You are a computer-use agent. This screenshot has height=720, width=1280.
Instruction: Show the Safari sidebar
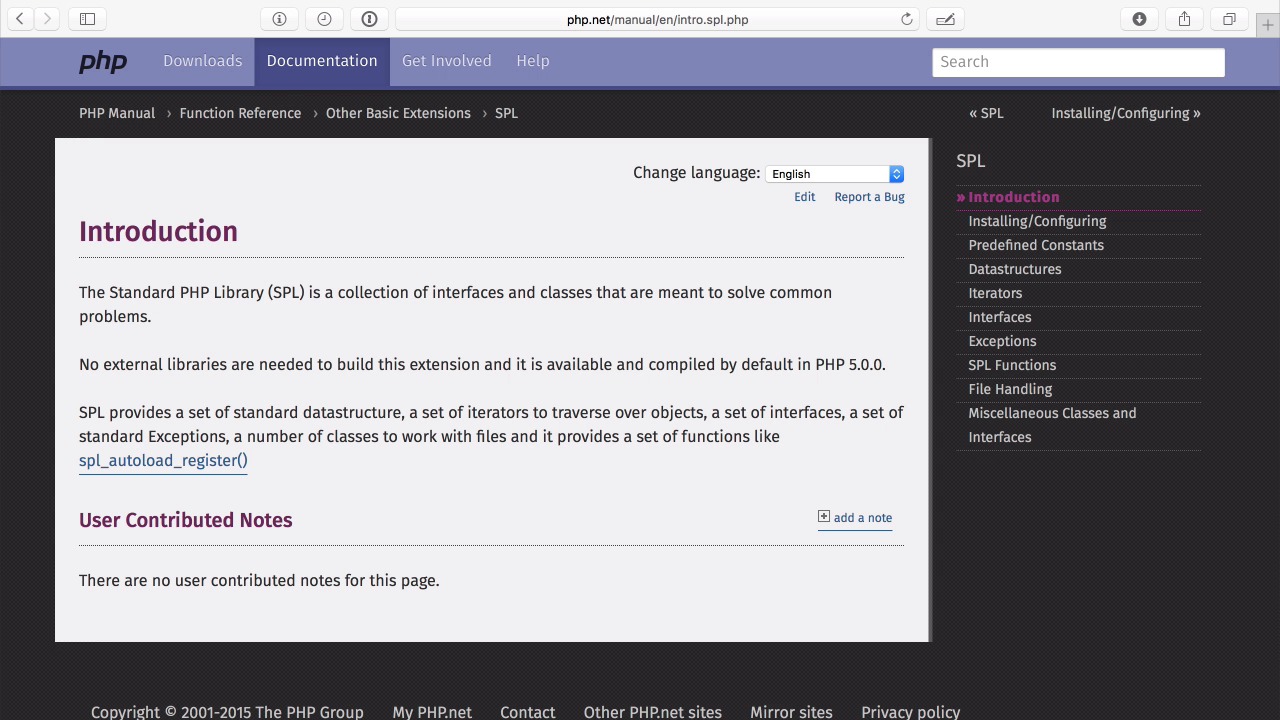[87, 19]
